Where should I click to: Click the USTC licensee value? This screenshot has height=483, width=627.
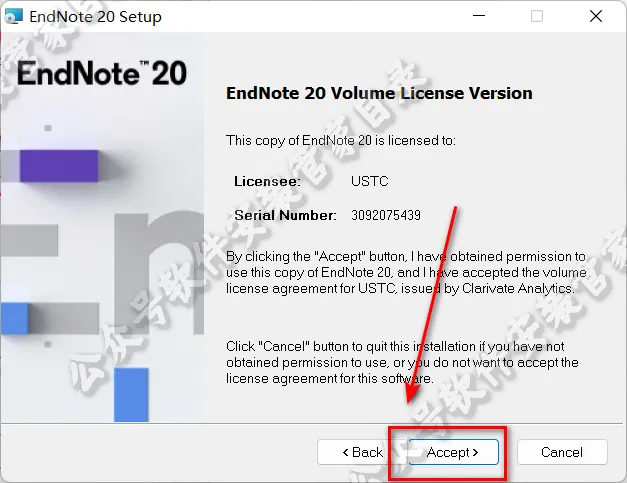click(369, 181)
